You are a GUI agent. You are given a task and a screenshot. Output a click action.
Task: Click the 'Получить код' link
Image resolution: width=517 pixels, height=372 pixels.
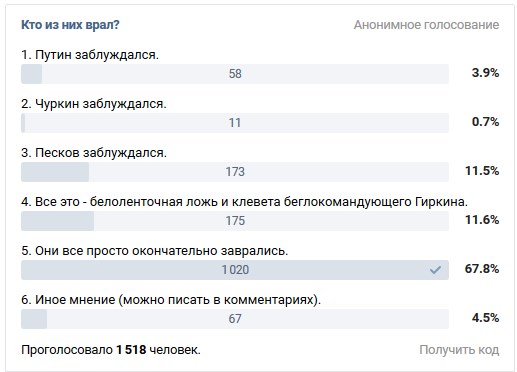(x=459, y=350)
